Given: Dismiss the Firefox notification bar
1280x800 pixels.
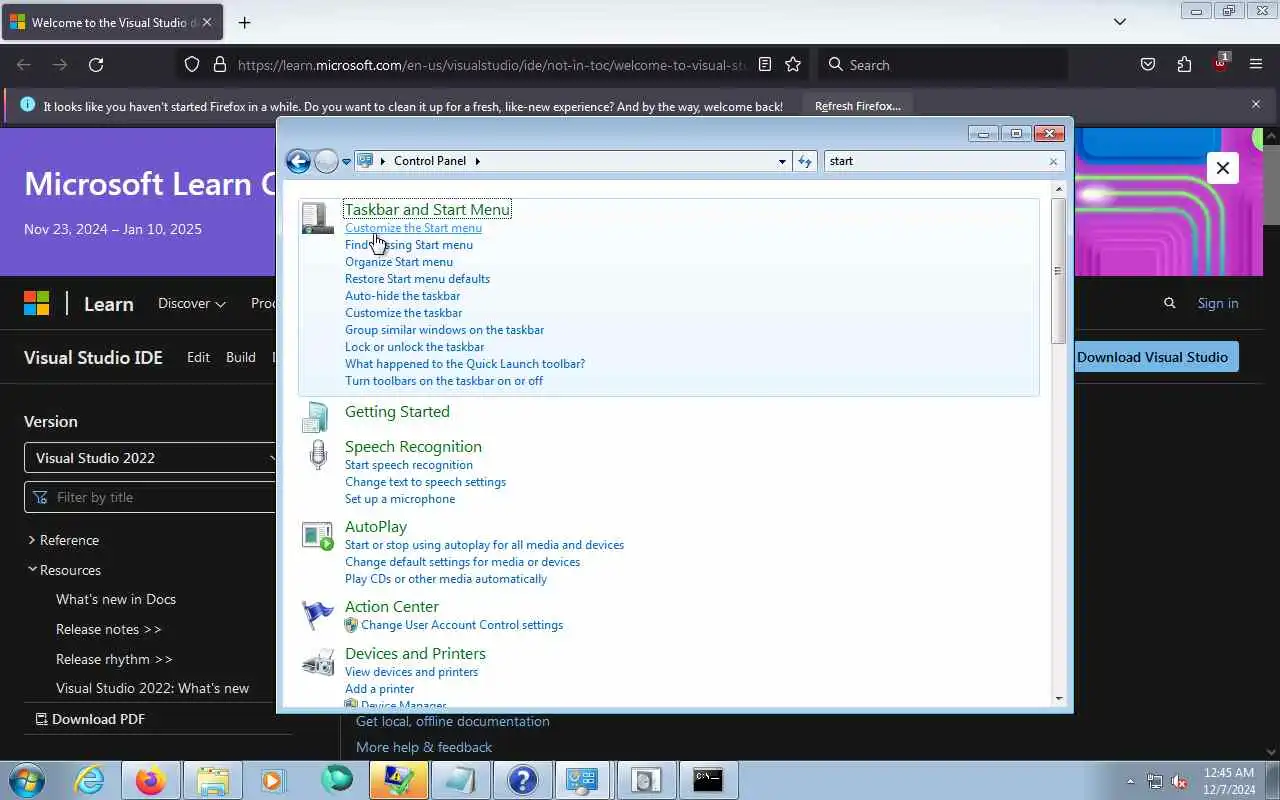Looking at the screenshot, I should click(x=1256, y=105).
